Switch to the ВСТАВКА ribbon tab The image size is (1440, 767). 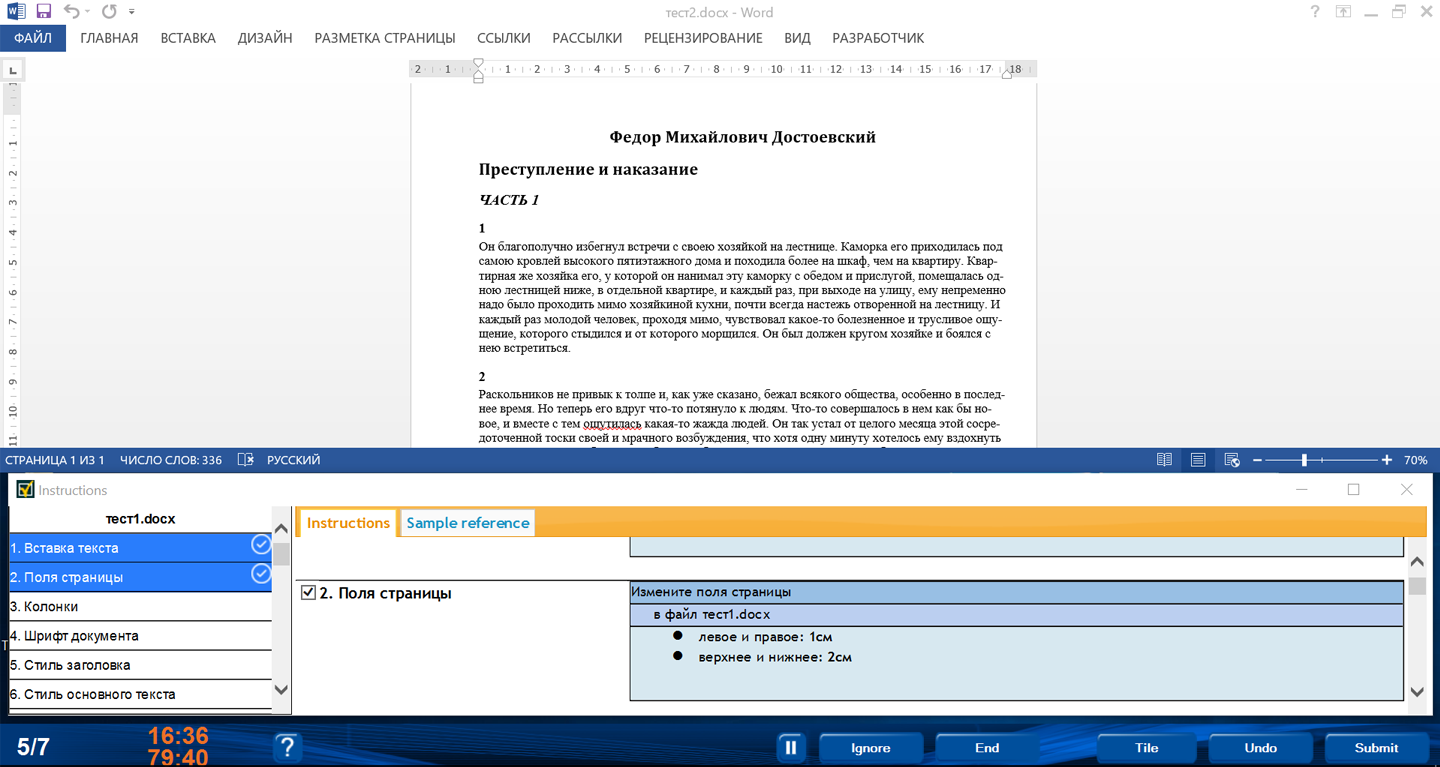tap(188, 38)
